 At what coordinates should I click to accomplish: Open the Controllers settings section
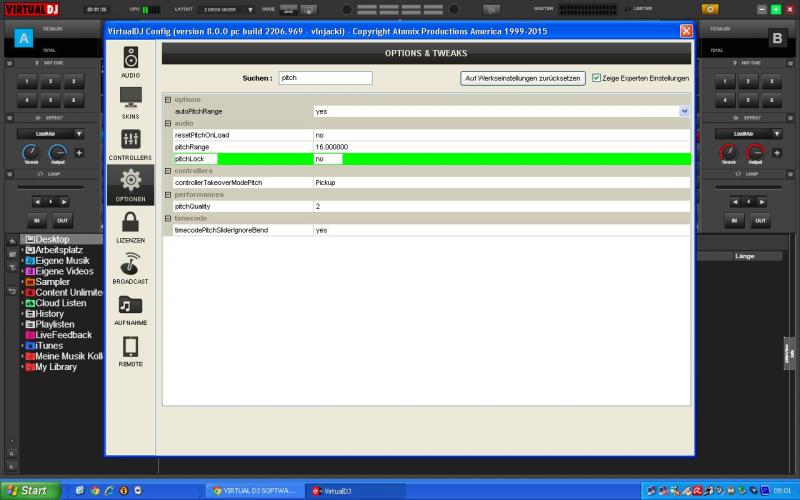130,145
